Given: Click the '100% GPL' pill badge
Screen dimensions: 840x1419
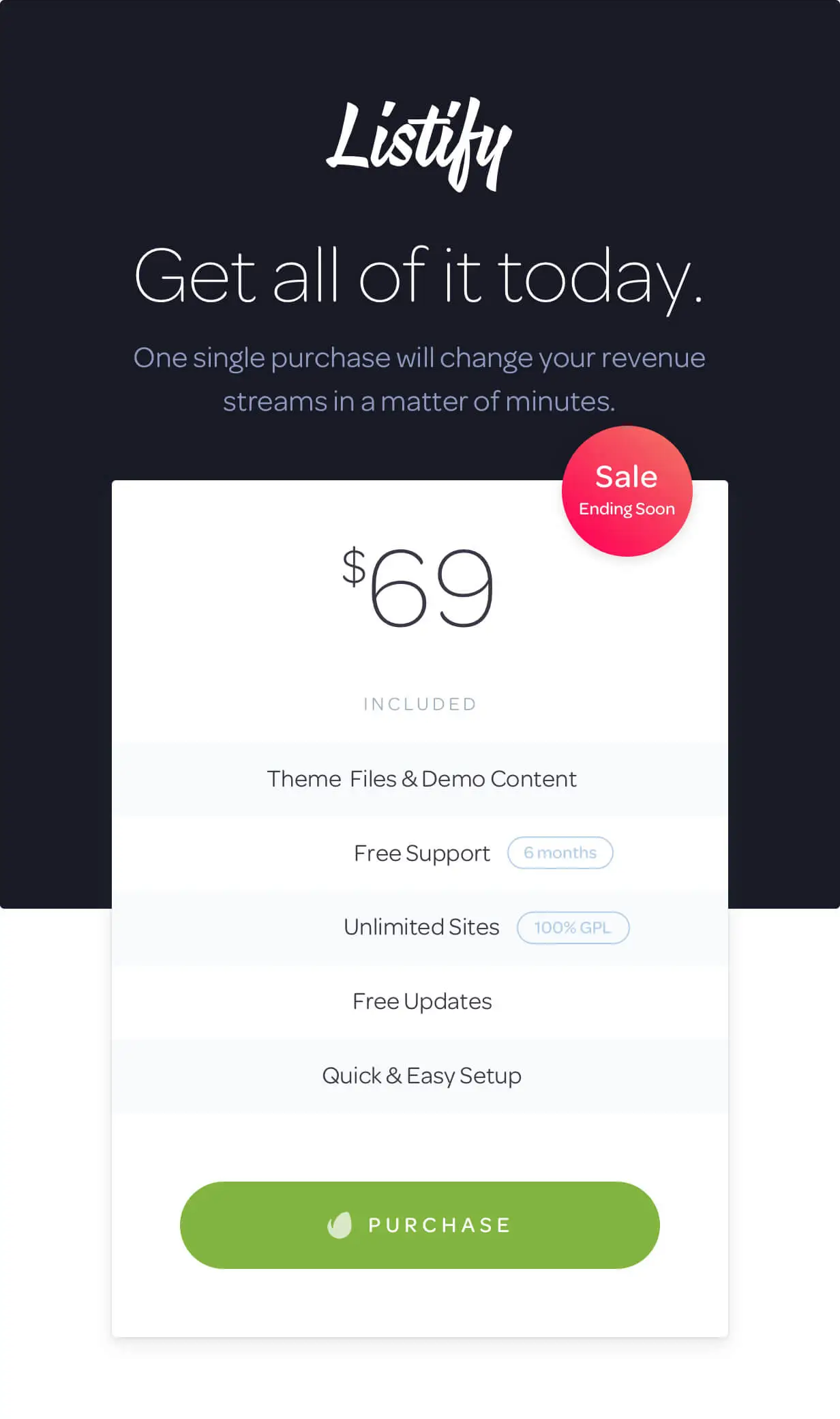Looking at the screenshot, I should pyautogui.click(x=573, y=927).
